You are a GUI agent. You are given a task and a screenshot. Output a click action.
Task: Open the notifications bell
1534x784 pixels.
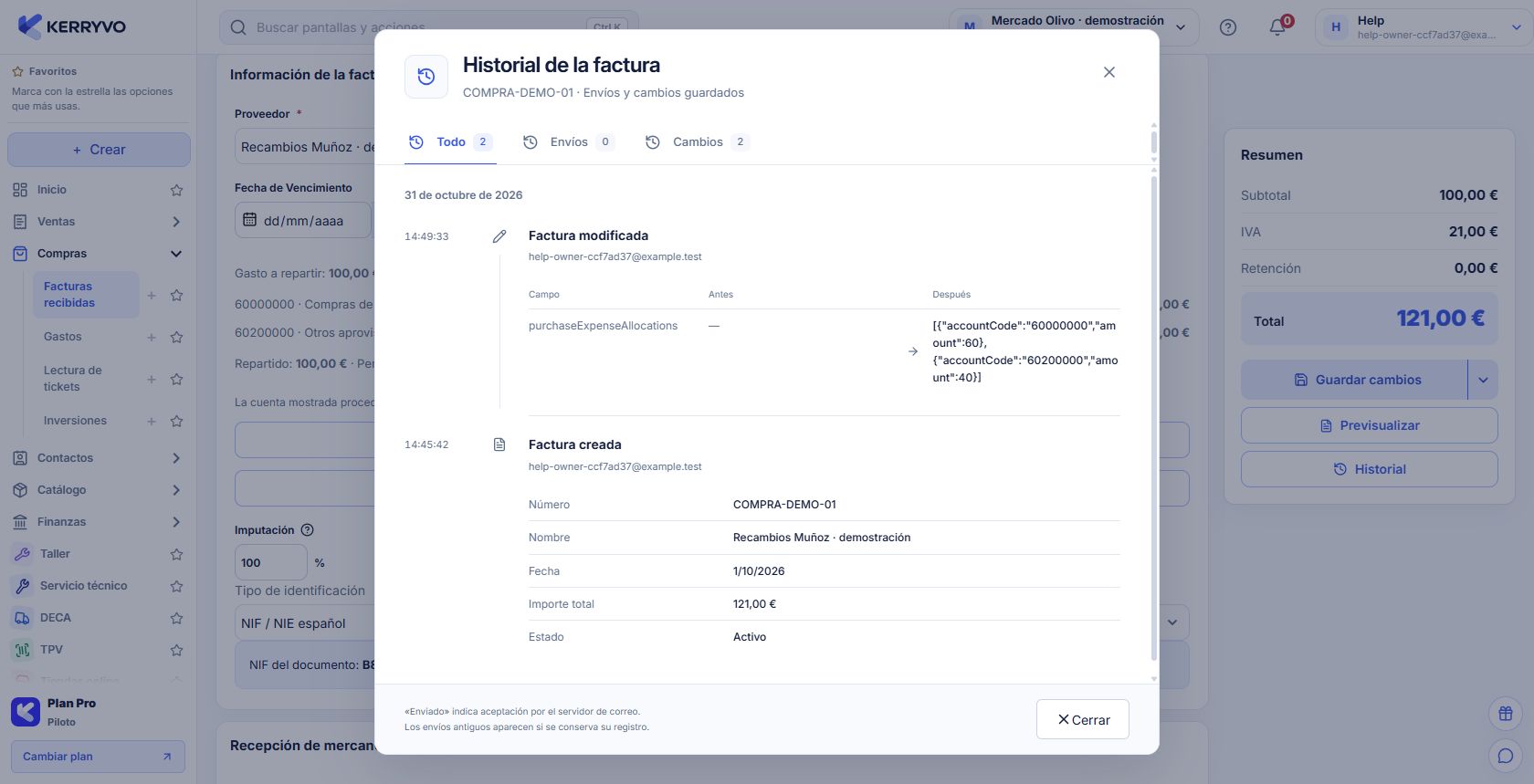point(1277,27)
